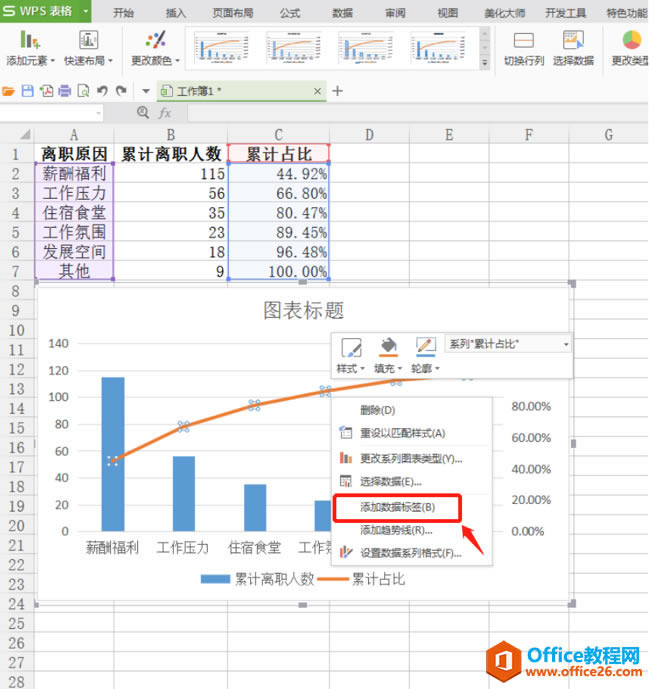The image size is (649, 689).
Task: Click the printer icon
Action: click(65, 91)
